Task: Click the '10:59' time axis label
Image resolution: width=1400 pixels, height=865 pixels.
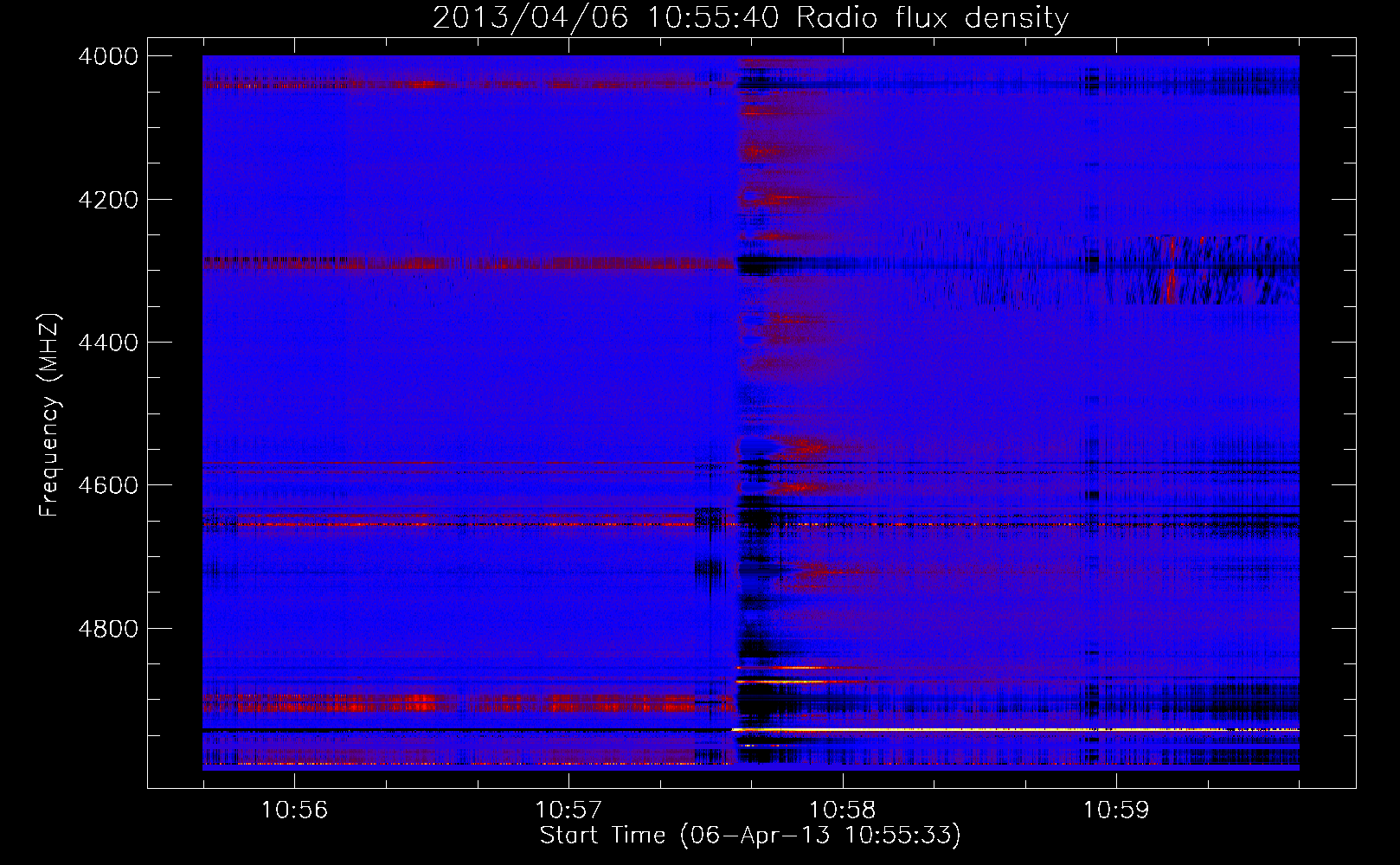Action: tap(1116, 811)
